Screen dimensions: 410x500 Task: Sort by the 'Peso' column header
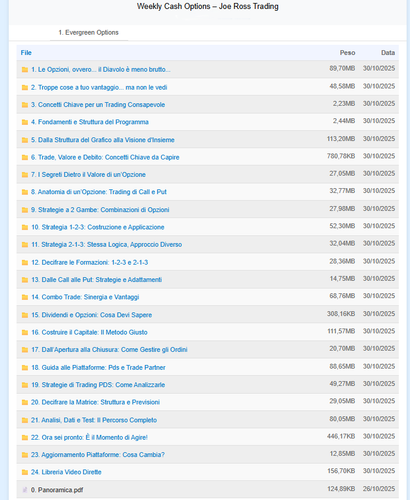(347, 53)
